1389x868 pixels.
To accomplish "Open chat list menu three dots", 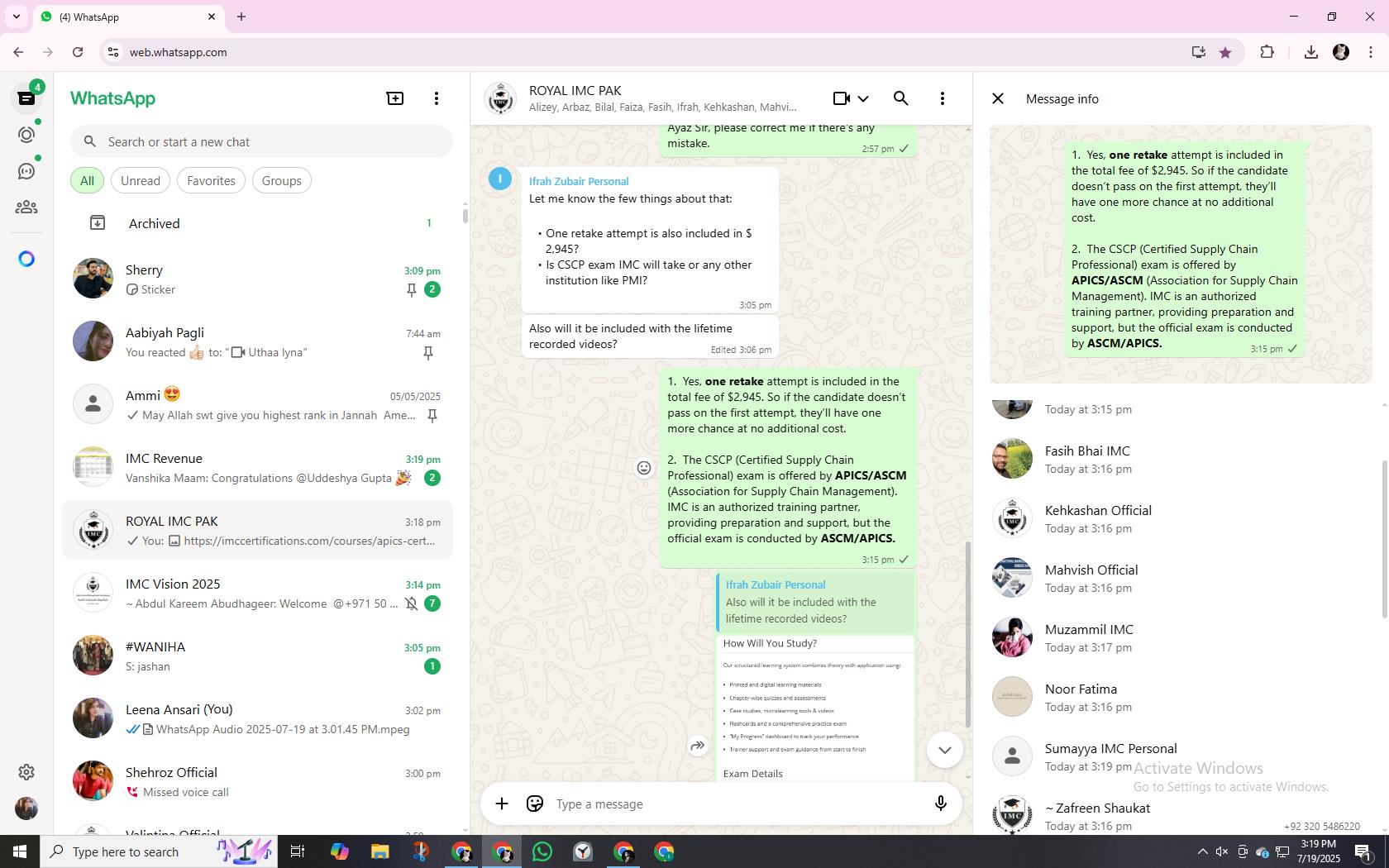I will [437, 98].
